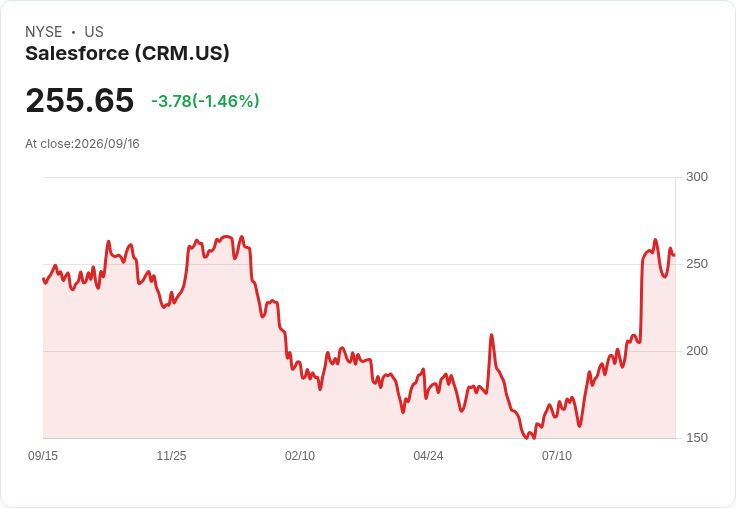This screenshot has width=736, height=508.
Task: Select the 255.65 current price
Action: (80, 100)
